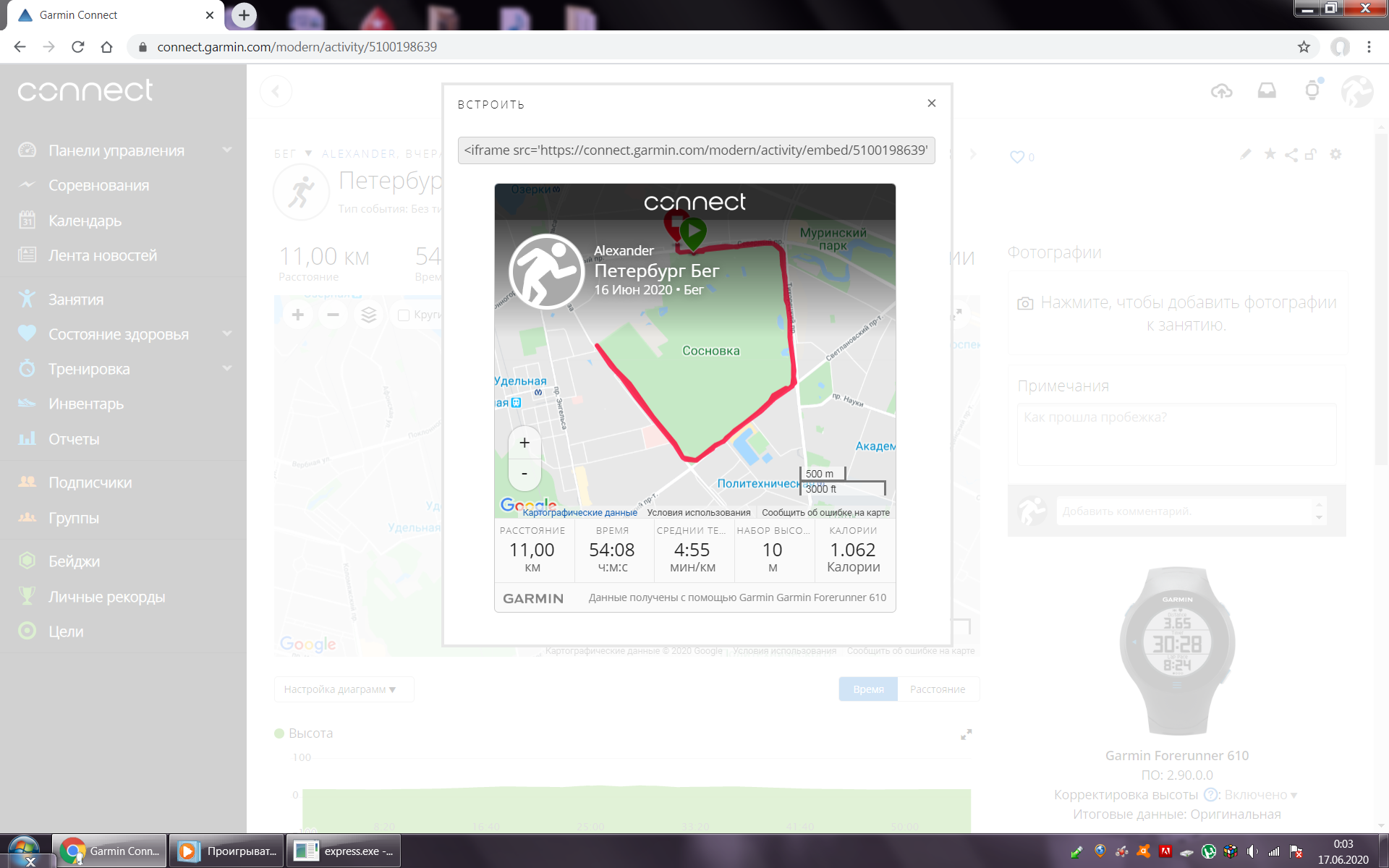Open Challenges in sidebar
1389x868 pixels.
point(99,185)
